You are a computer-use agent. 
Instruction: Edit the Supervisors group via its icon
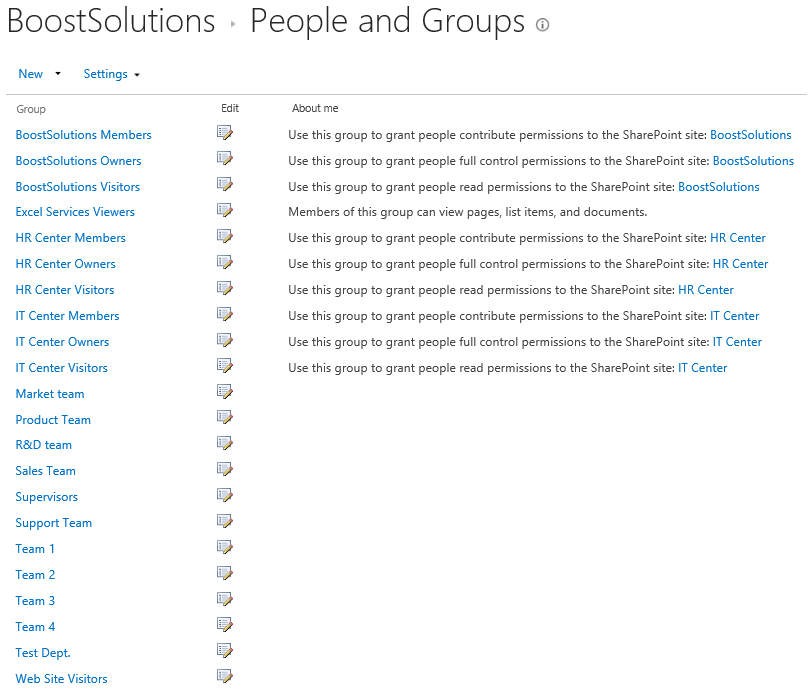tap(225, 496)
